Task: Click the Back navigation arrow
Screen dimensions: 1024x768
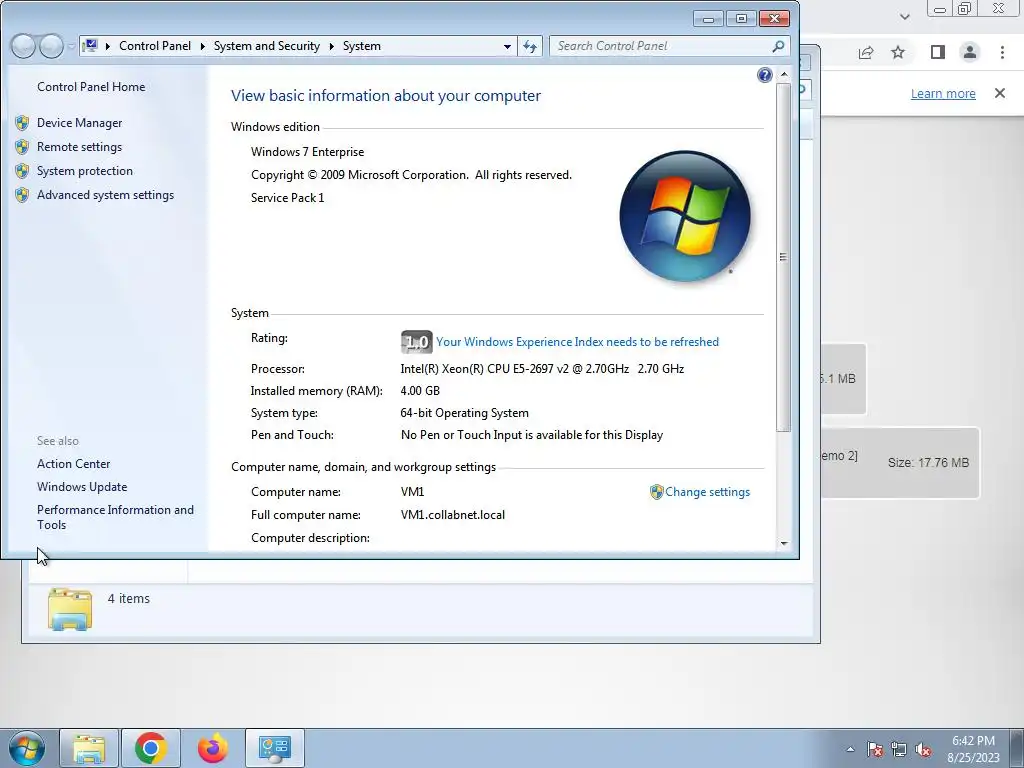Action: point(23,46)
